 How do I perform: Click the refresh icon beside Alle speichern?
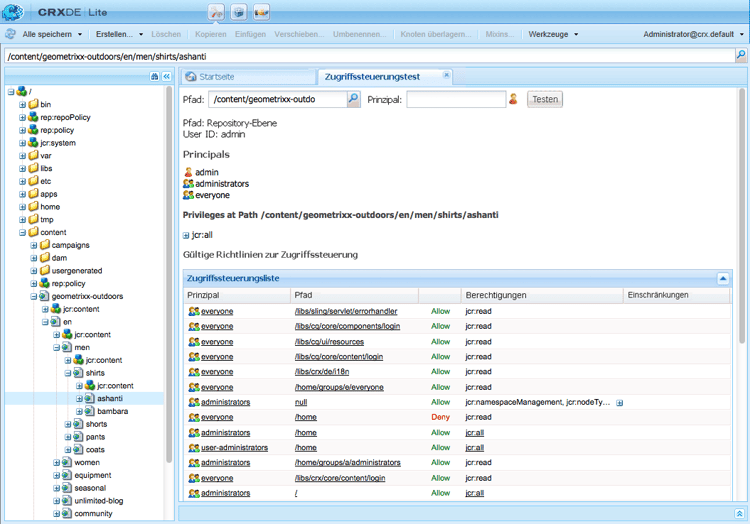pyautogui.click(x=10, y=34)
